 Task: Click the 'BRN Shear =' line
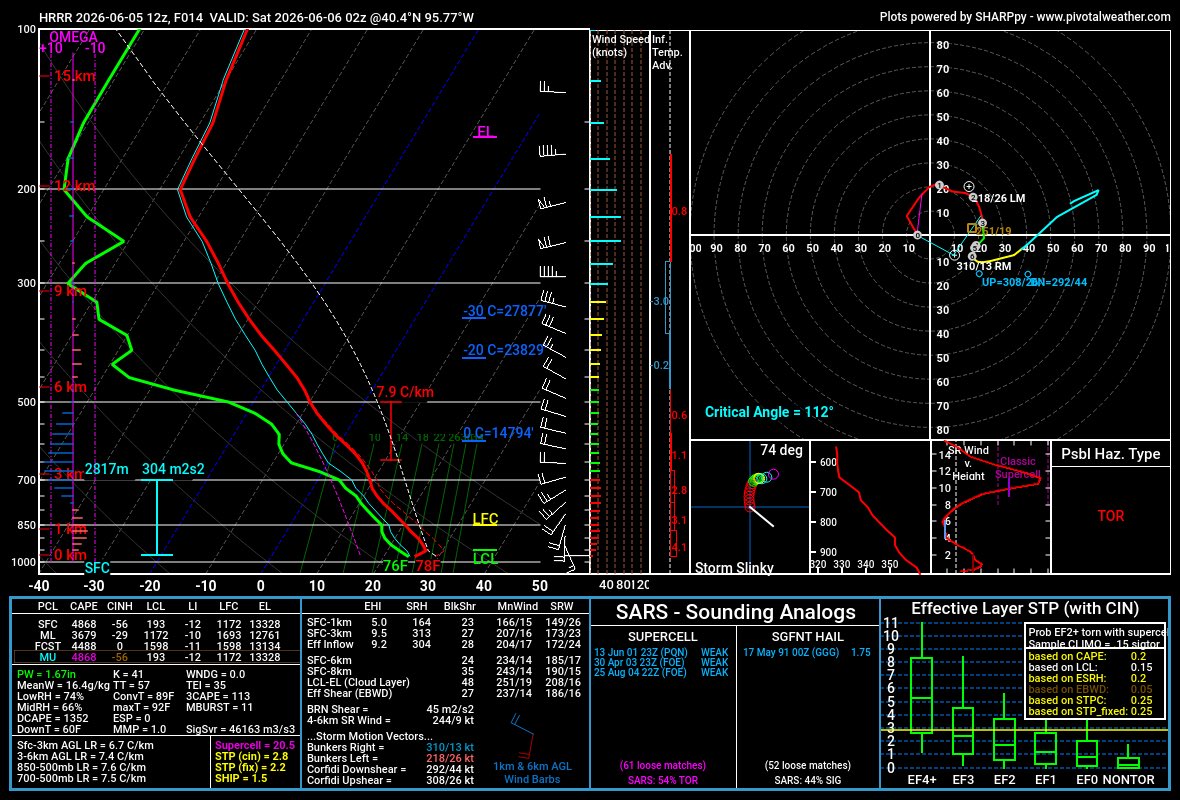(391, 710)
